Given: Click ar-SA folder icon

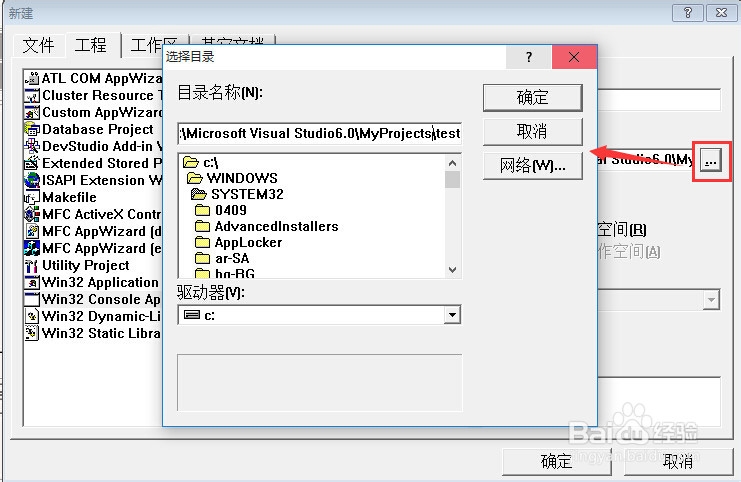Looking at the screenshot, I should click(x=202, y=258).
